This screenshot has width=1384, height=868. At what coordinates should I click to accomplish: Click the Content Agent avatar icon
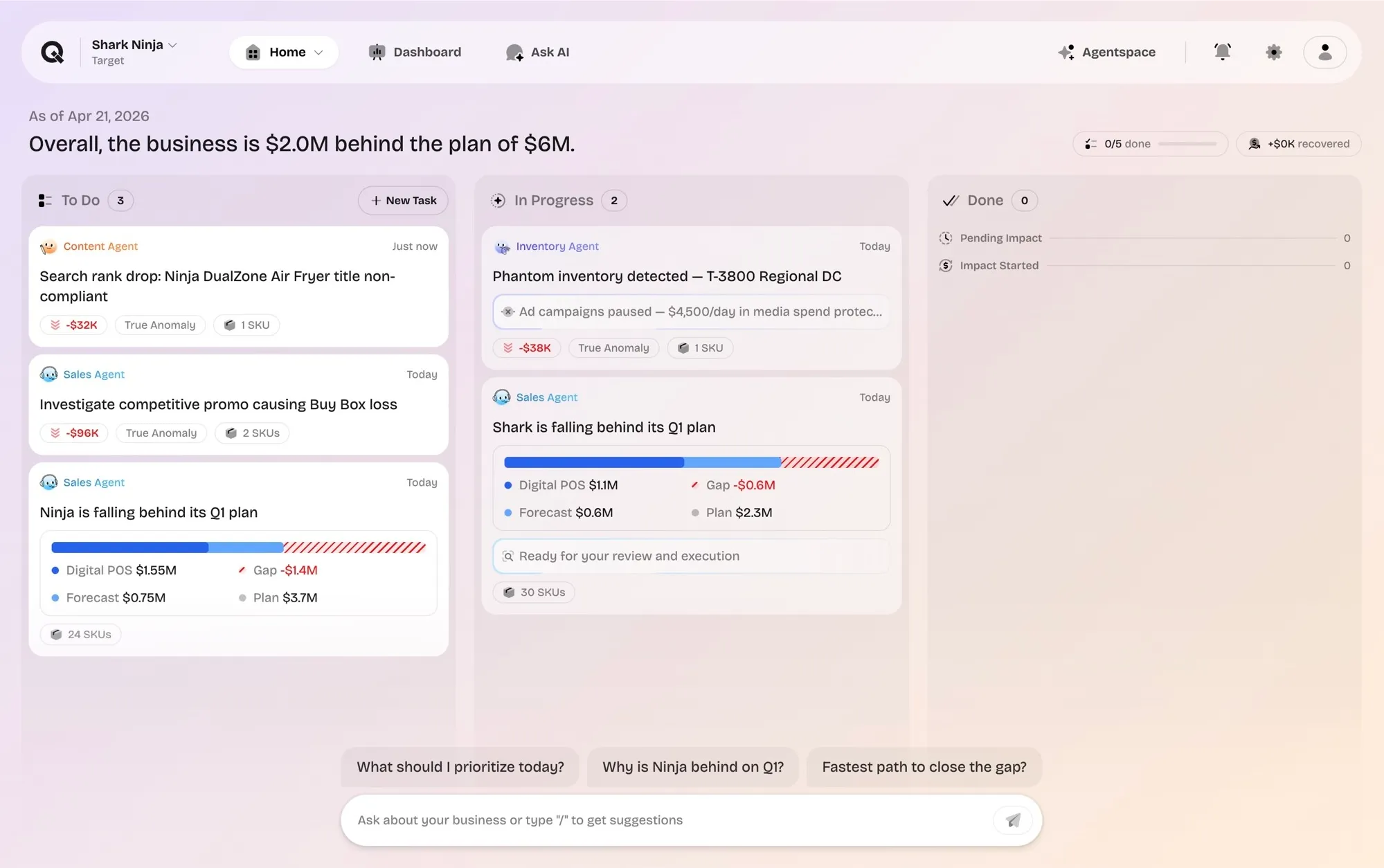(48, 246)
